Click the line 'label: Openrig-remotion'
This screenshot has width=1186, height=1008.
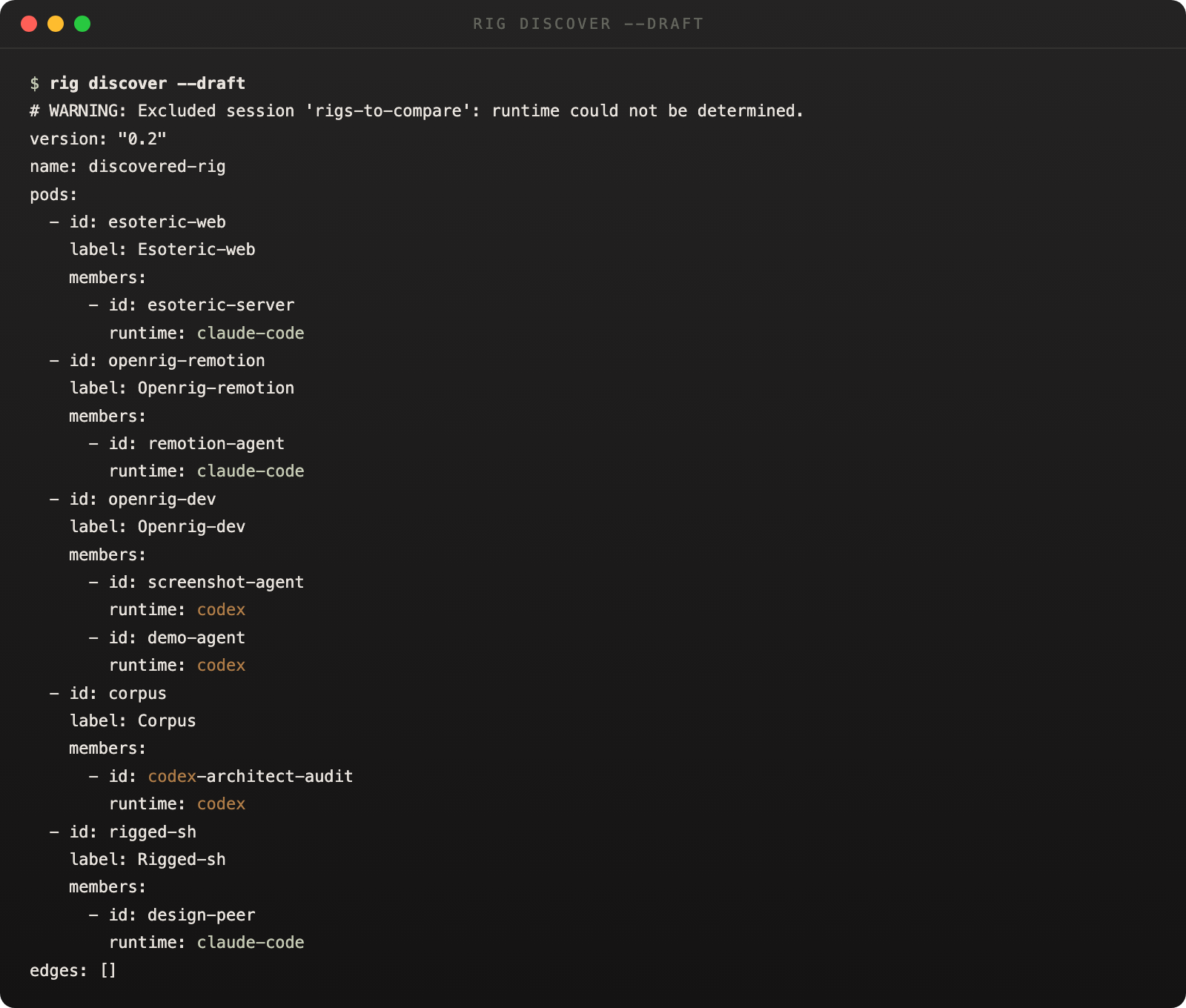[182, 388]
